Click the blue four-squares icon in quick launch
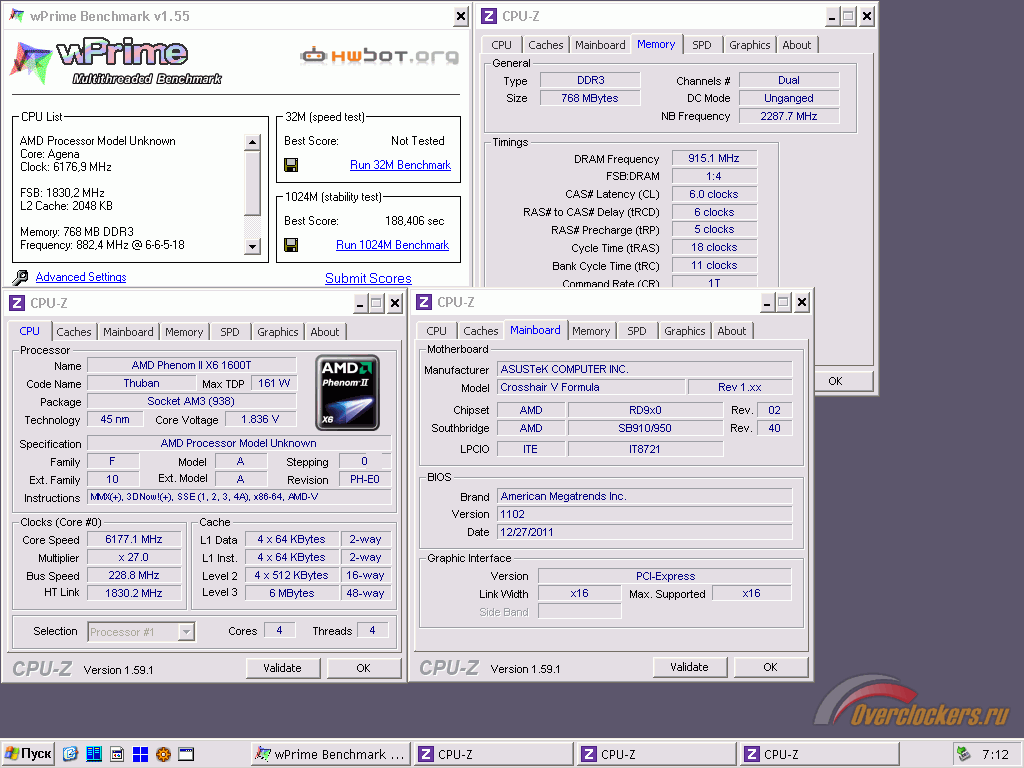This screenshot has height=768, width=1024. tap(140, 754)
